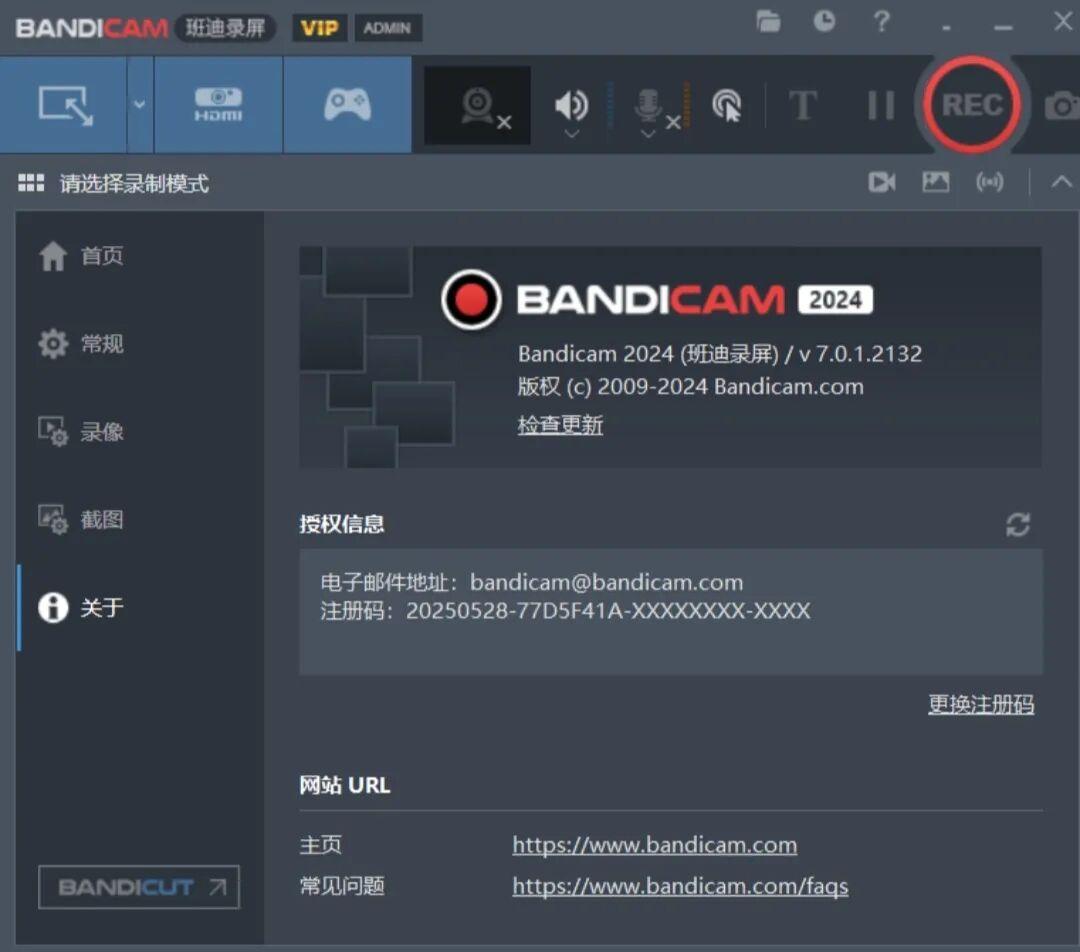Click 更换注册码 to change the license
This screenshot has width=1080, height=952.
981,704
